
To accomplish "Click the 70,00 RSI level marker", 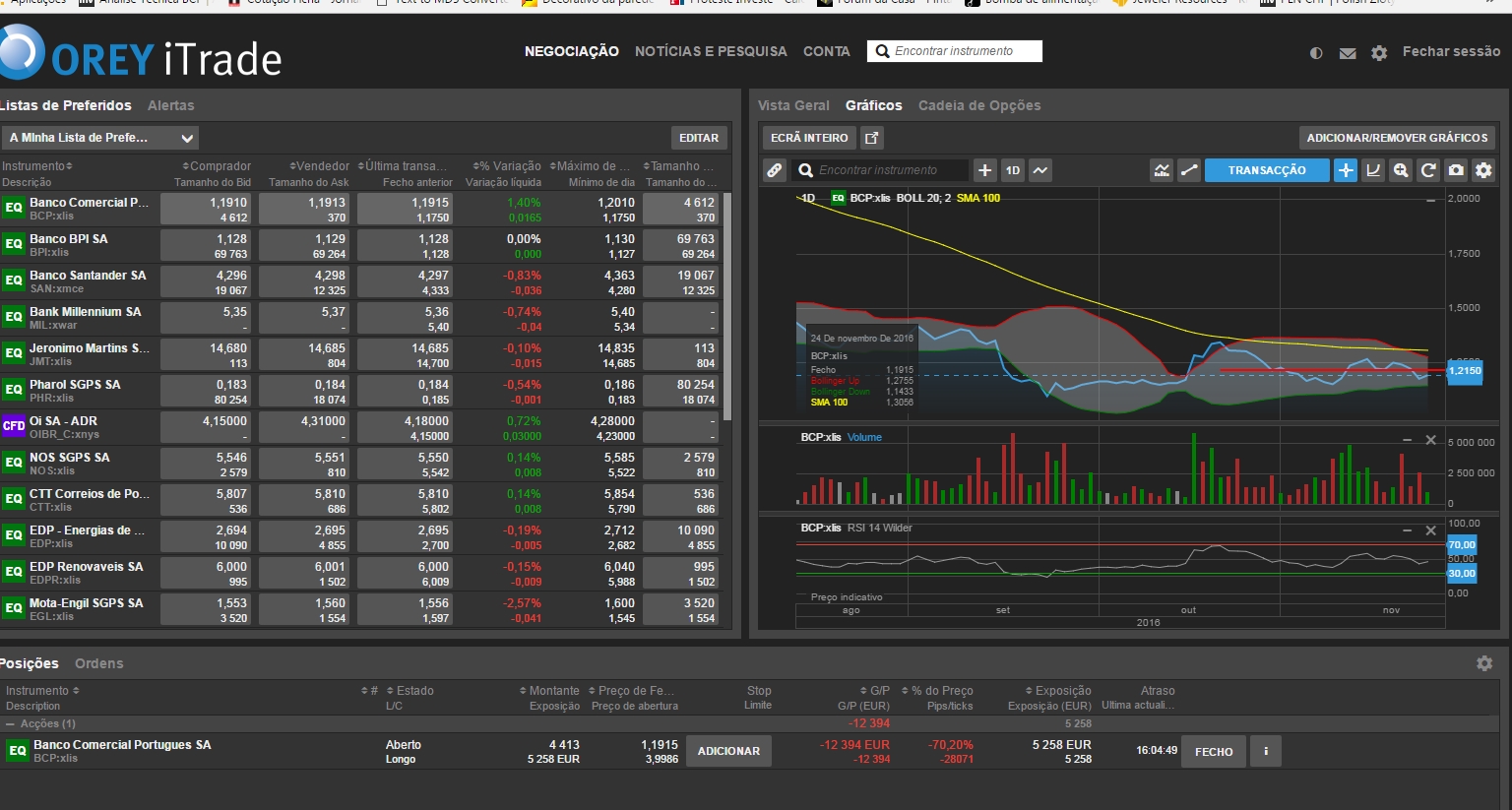I will pos(1462,544).
